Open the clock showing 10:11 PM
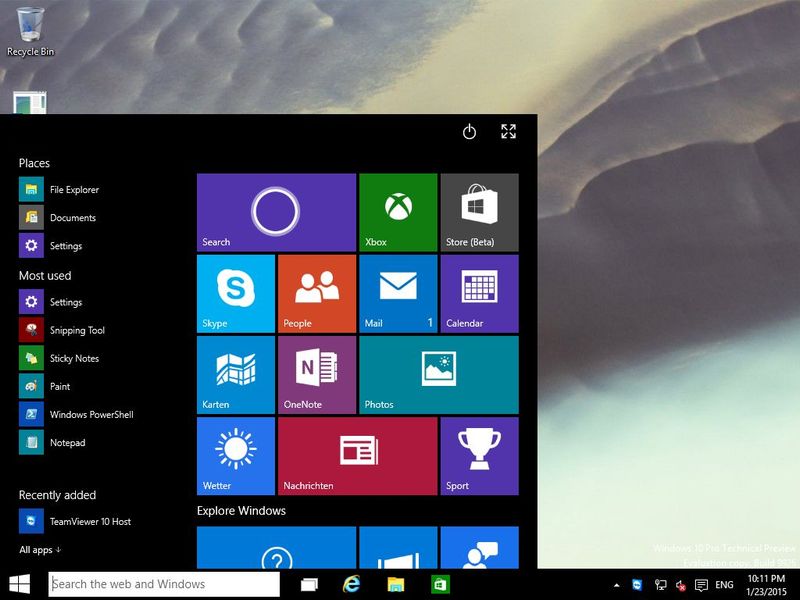The height and width of the screenshot is (600, 800). point(766,585)
